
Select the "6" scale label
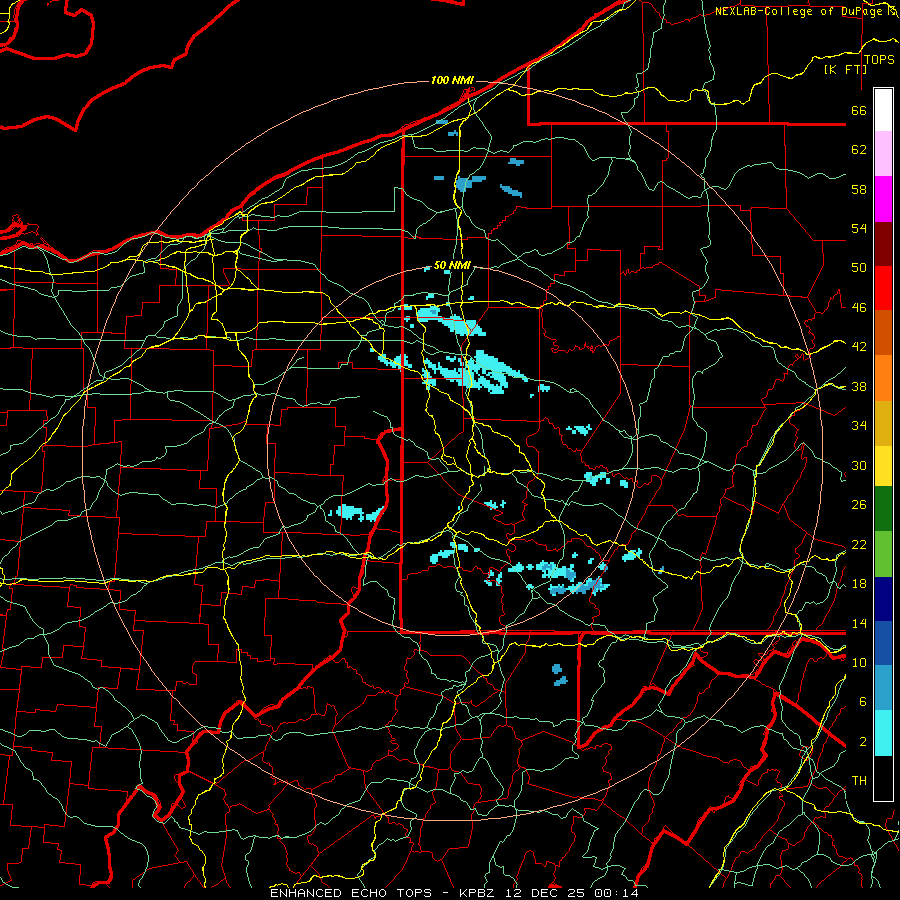(862, 702)
